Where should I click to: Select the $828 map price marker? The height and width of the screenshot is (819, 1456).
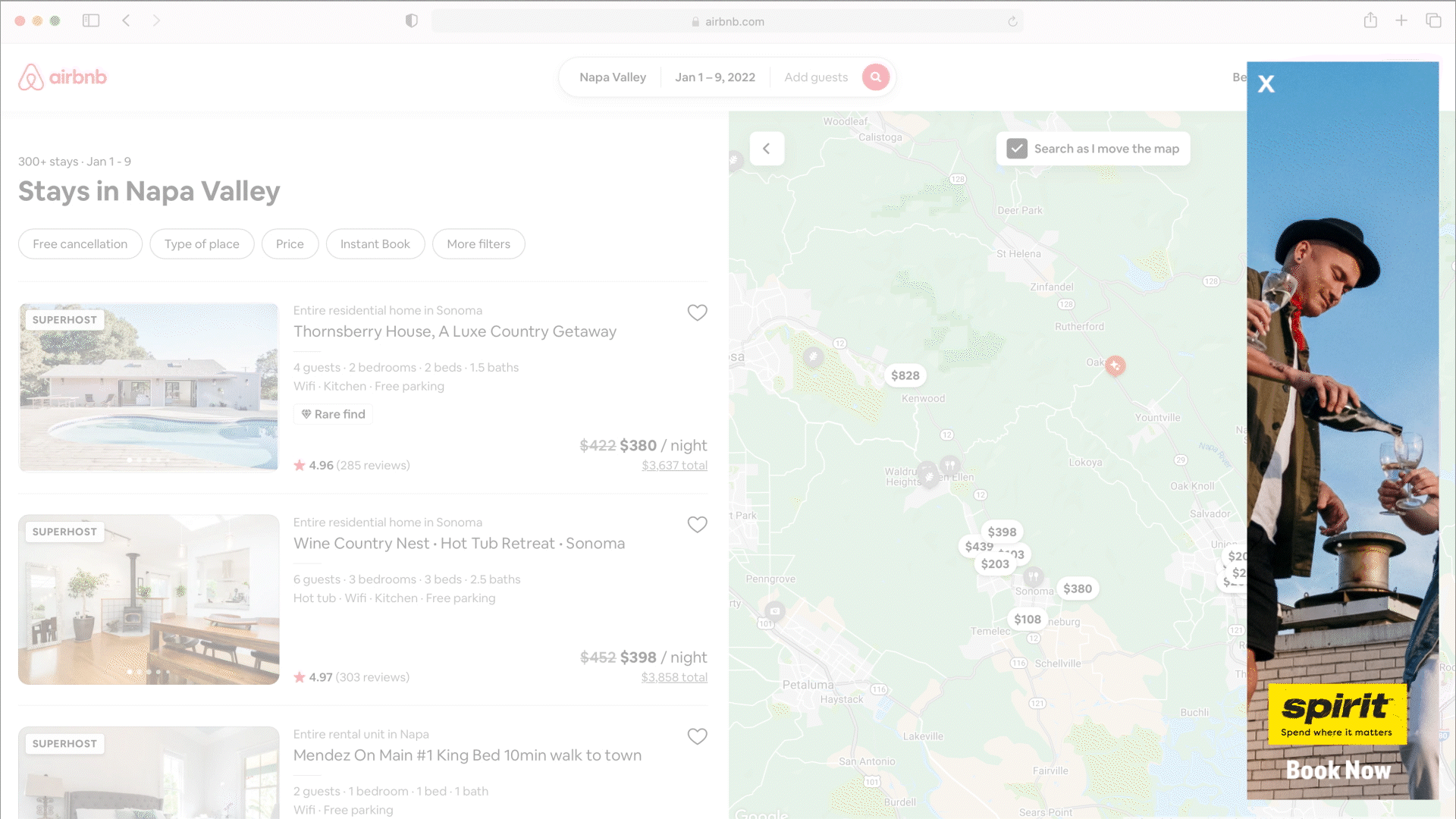905,375
